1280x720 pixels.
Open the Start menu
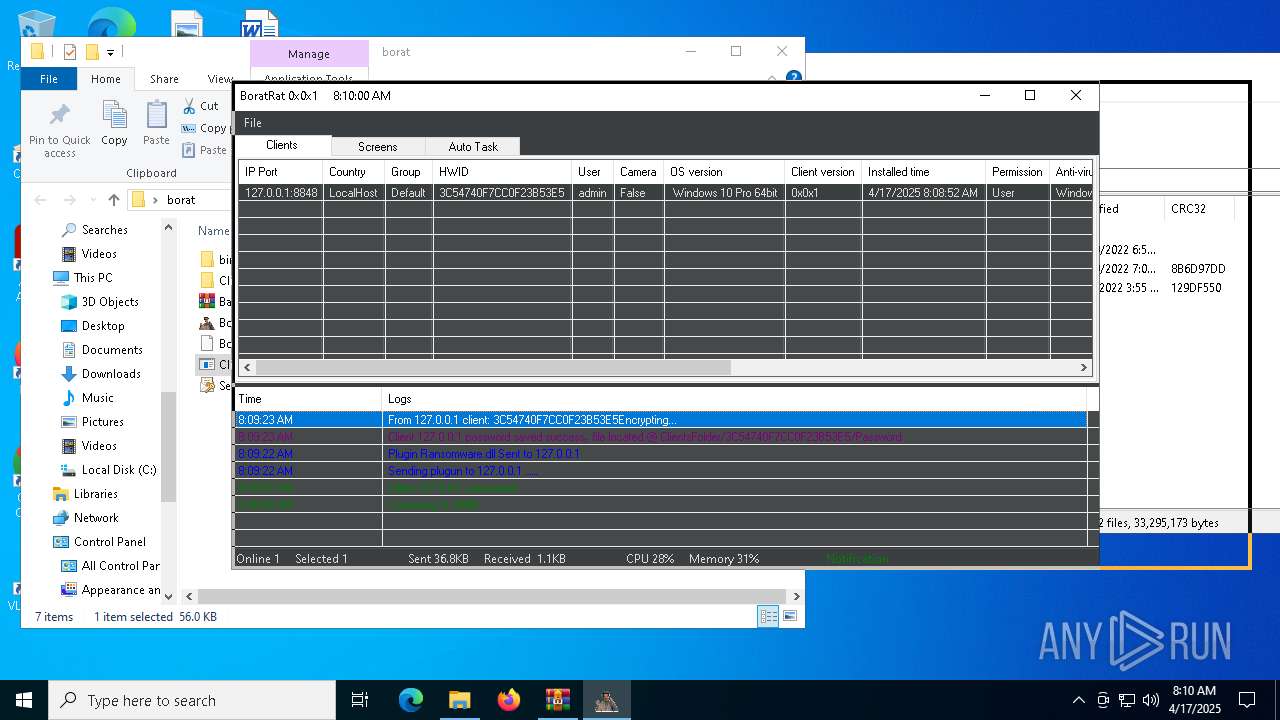point(24,700)
